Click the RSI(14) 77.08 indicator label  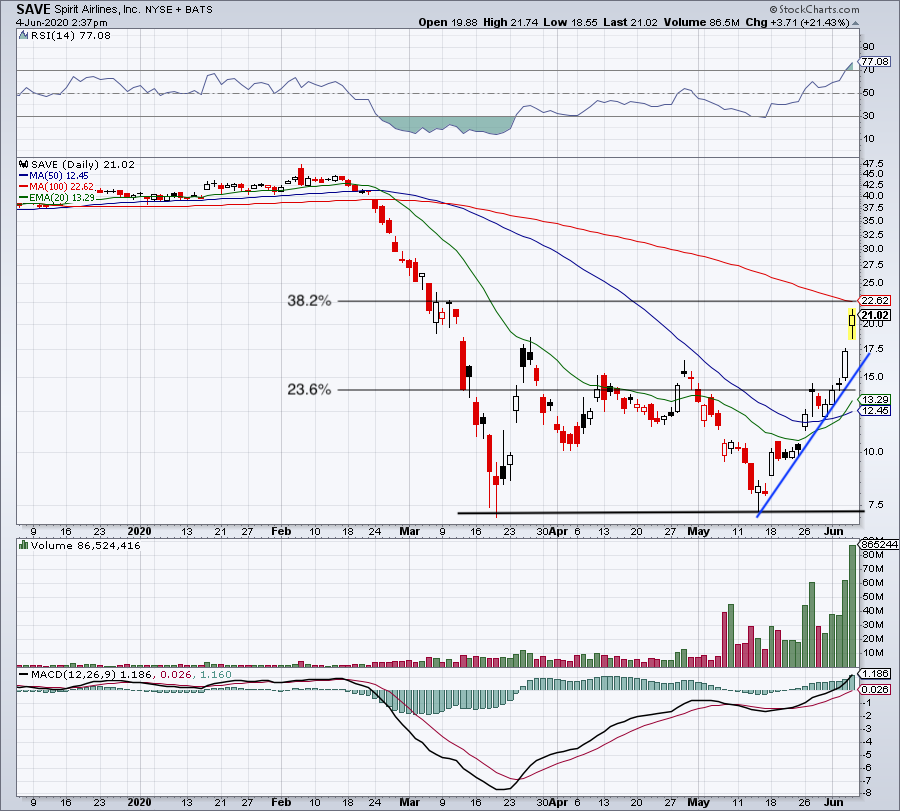tap(56, 35)
